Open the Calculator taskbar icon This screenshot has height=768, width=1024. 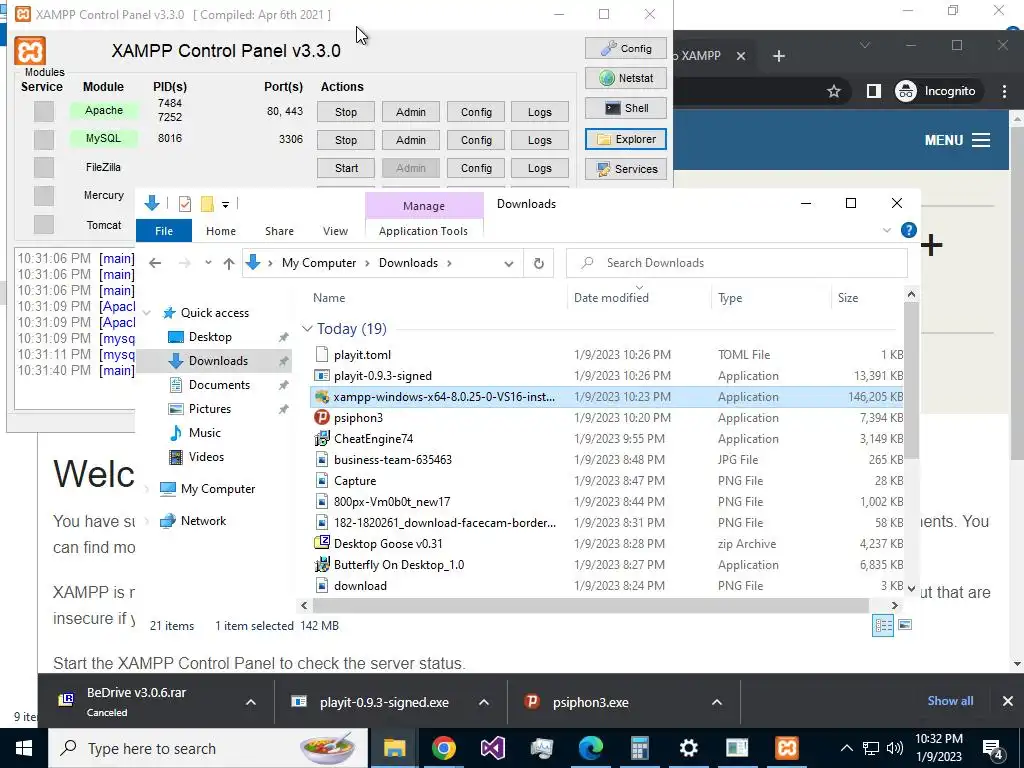(639, 748)
